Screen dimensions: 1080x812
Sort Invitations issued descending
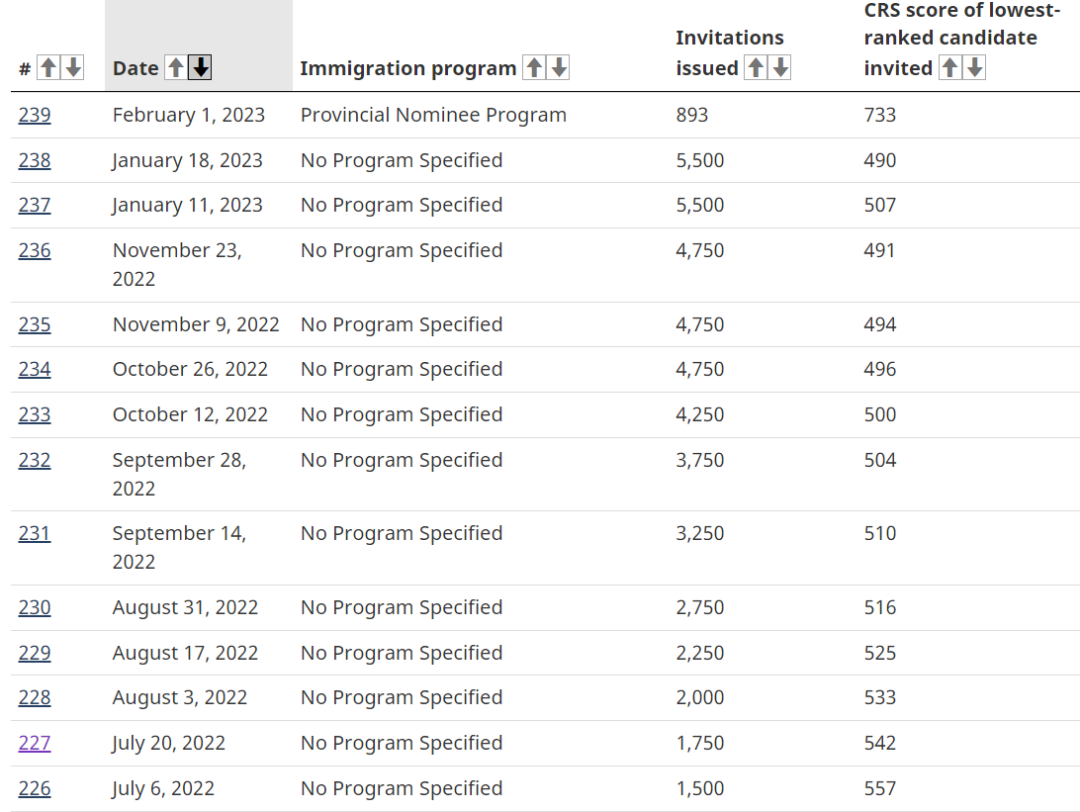781,68
